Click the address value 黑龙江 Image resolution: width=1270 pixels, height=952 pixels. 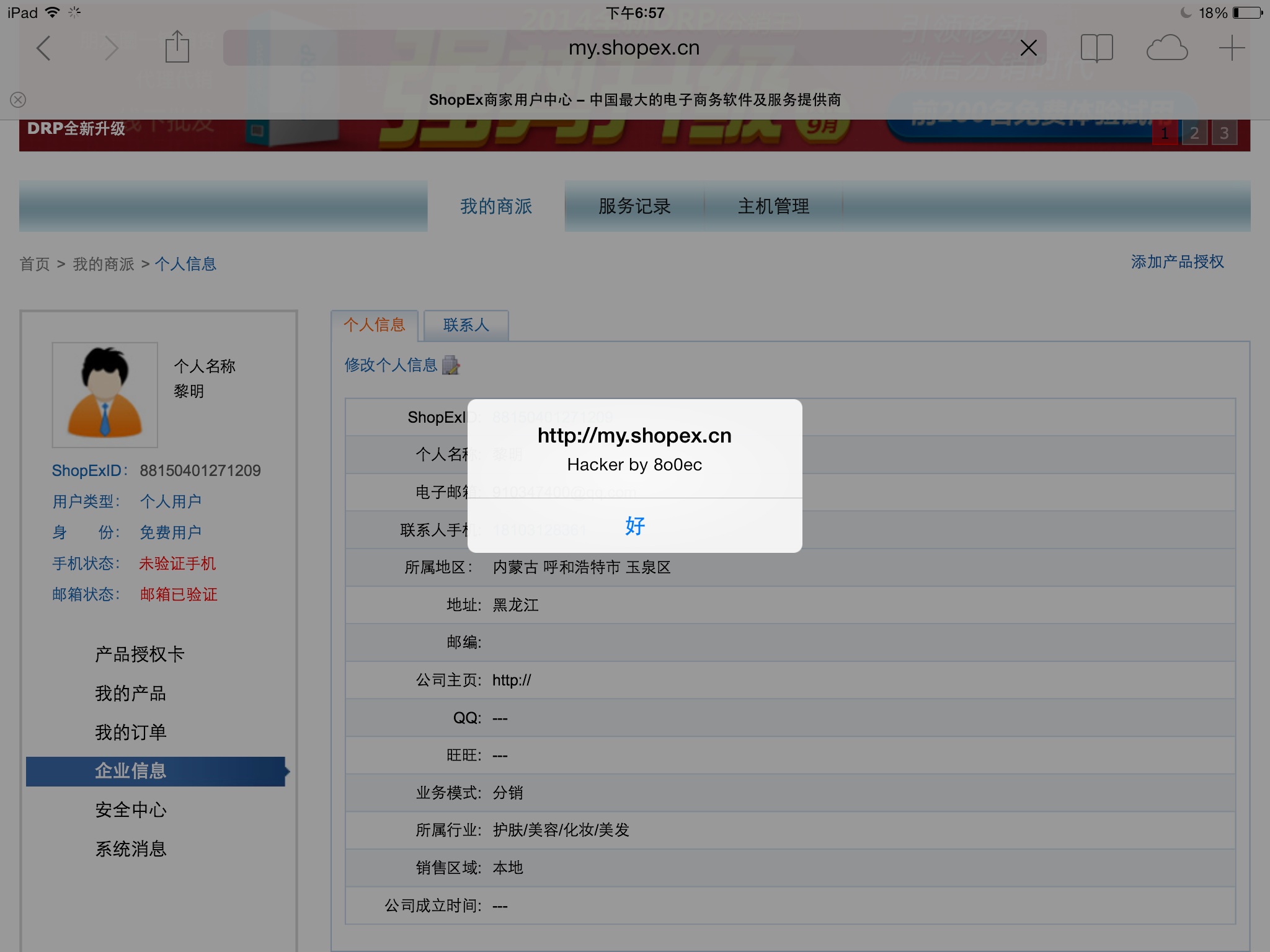pos(515,605)
